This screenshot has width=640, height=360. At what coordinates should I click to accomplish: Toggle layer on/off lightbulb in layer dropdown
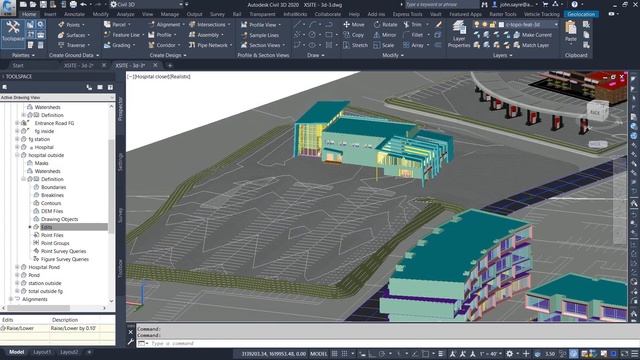tap(477, 24)
